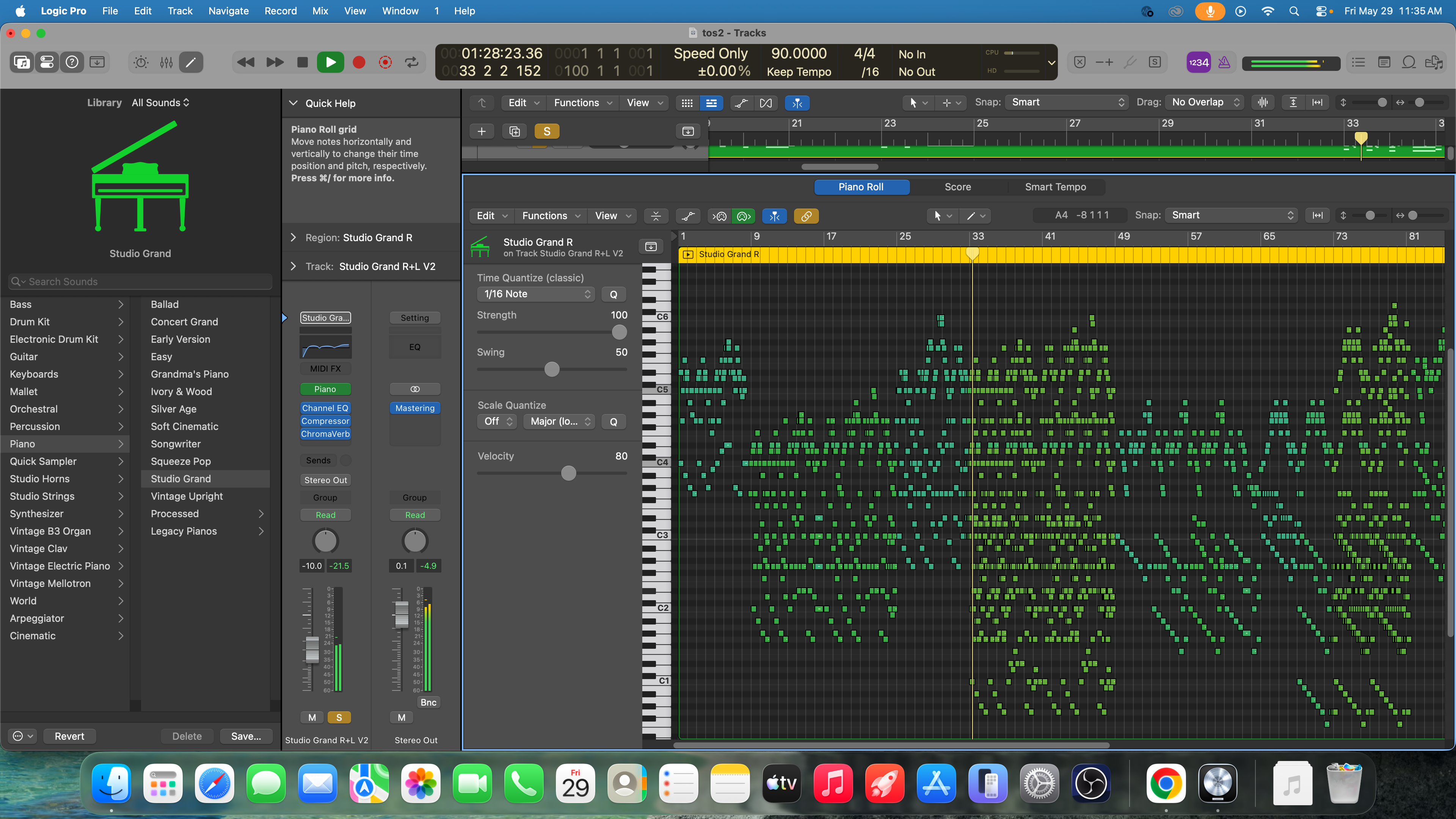Toggle Solo on Studio Grand R+L V2 strip
This screenshot has width=1456, height=819.
point(339,717)
